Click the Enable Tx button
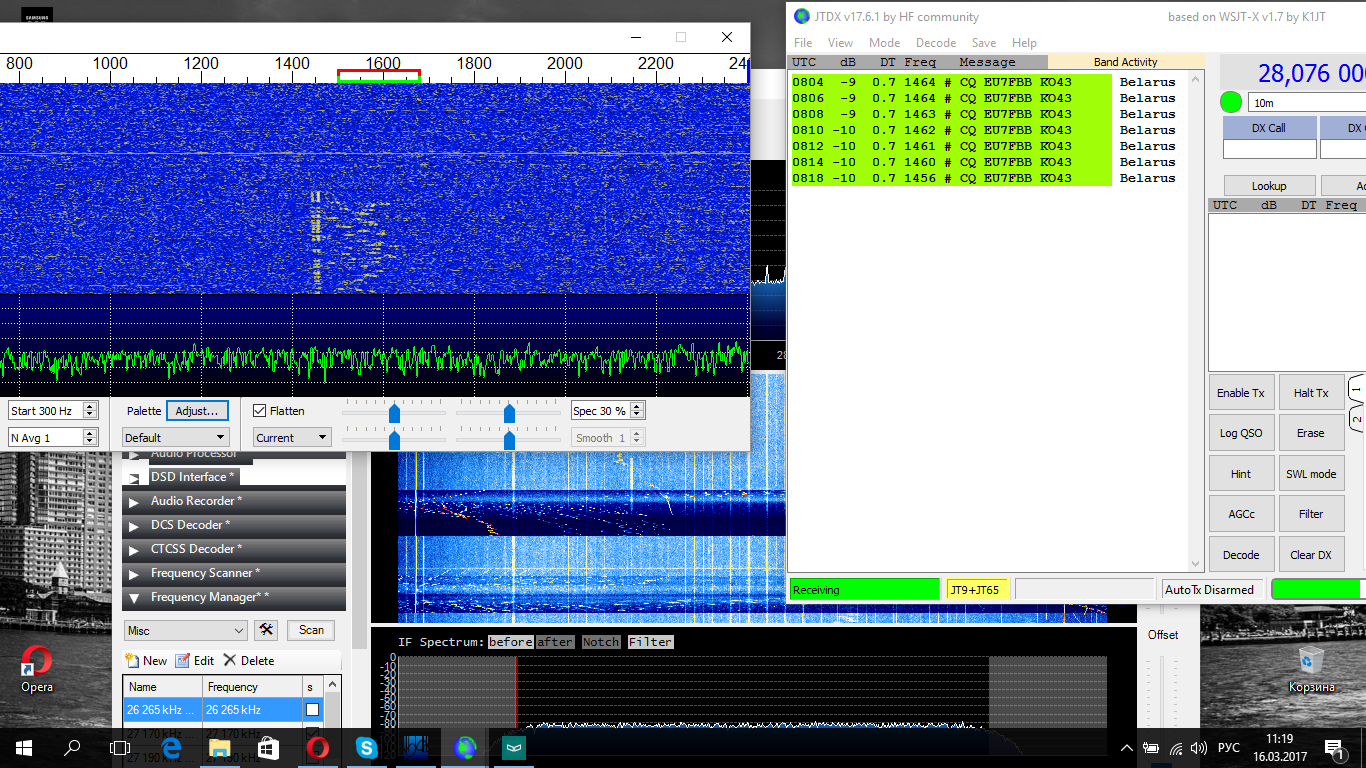This screenshot has width=1366, height=768. point(1240,393)
